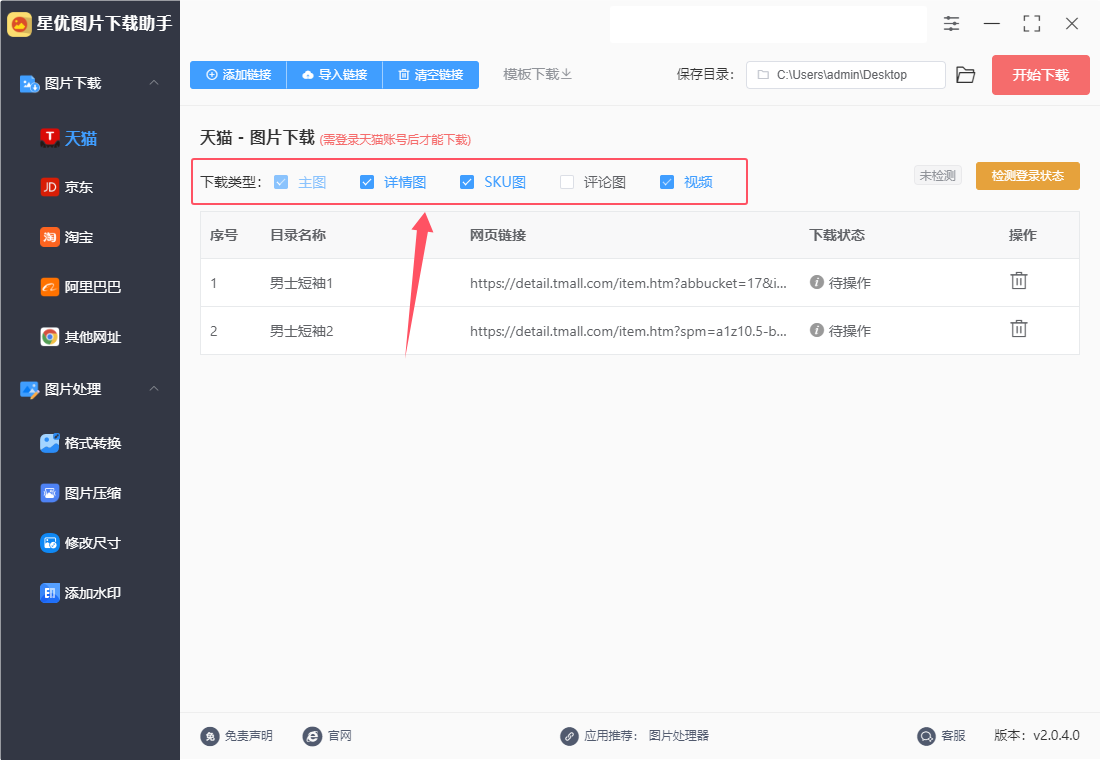The width and height of the screenshot is (1100, 760).
Task: Select the 其他网址 Chrome icon in sidebar
Action: [49, 337]
